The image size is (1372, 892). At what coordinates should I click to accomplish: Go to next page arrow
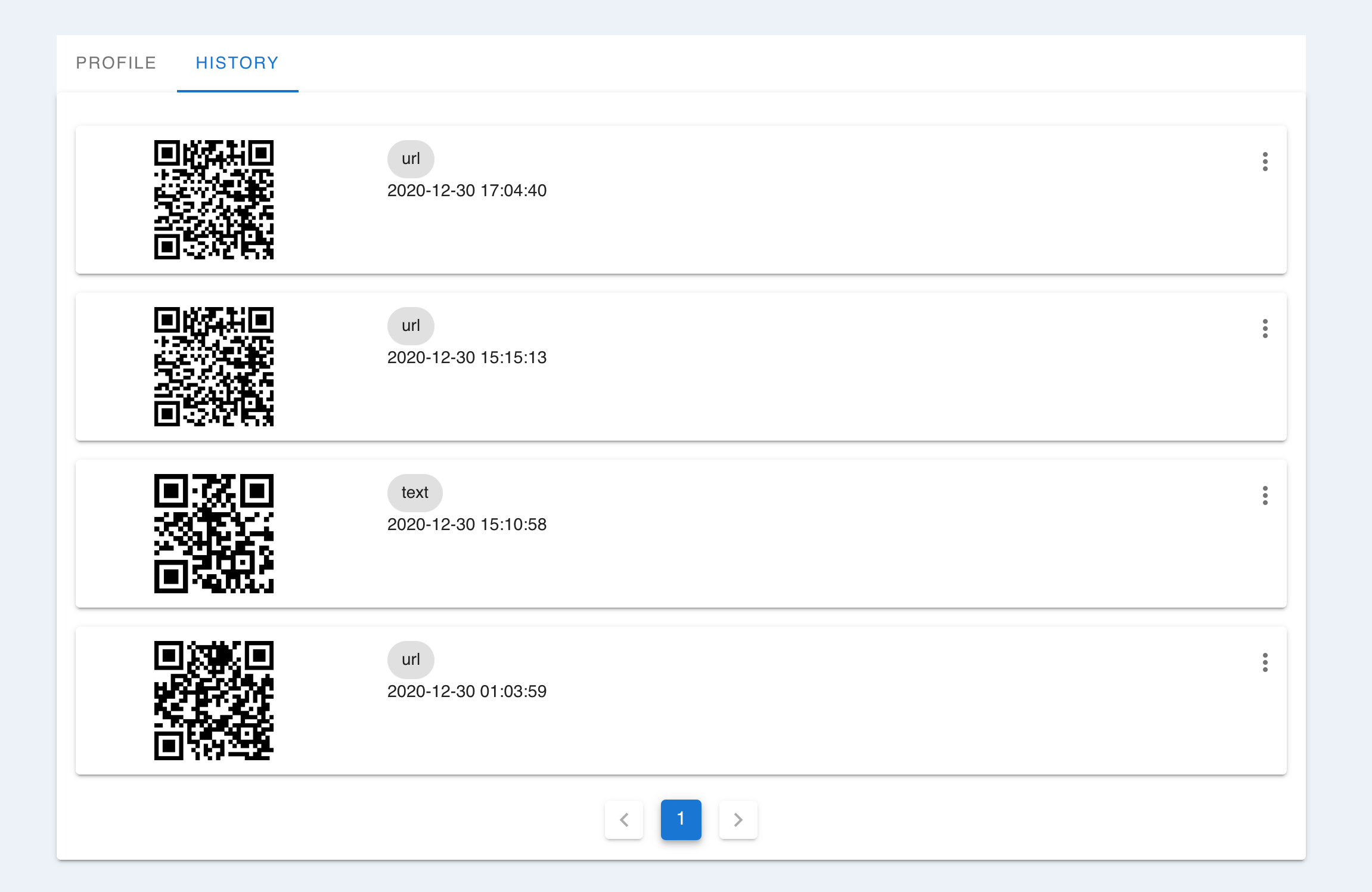pyautogui.click(x=738, y=820)
